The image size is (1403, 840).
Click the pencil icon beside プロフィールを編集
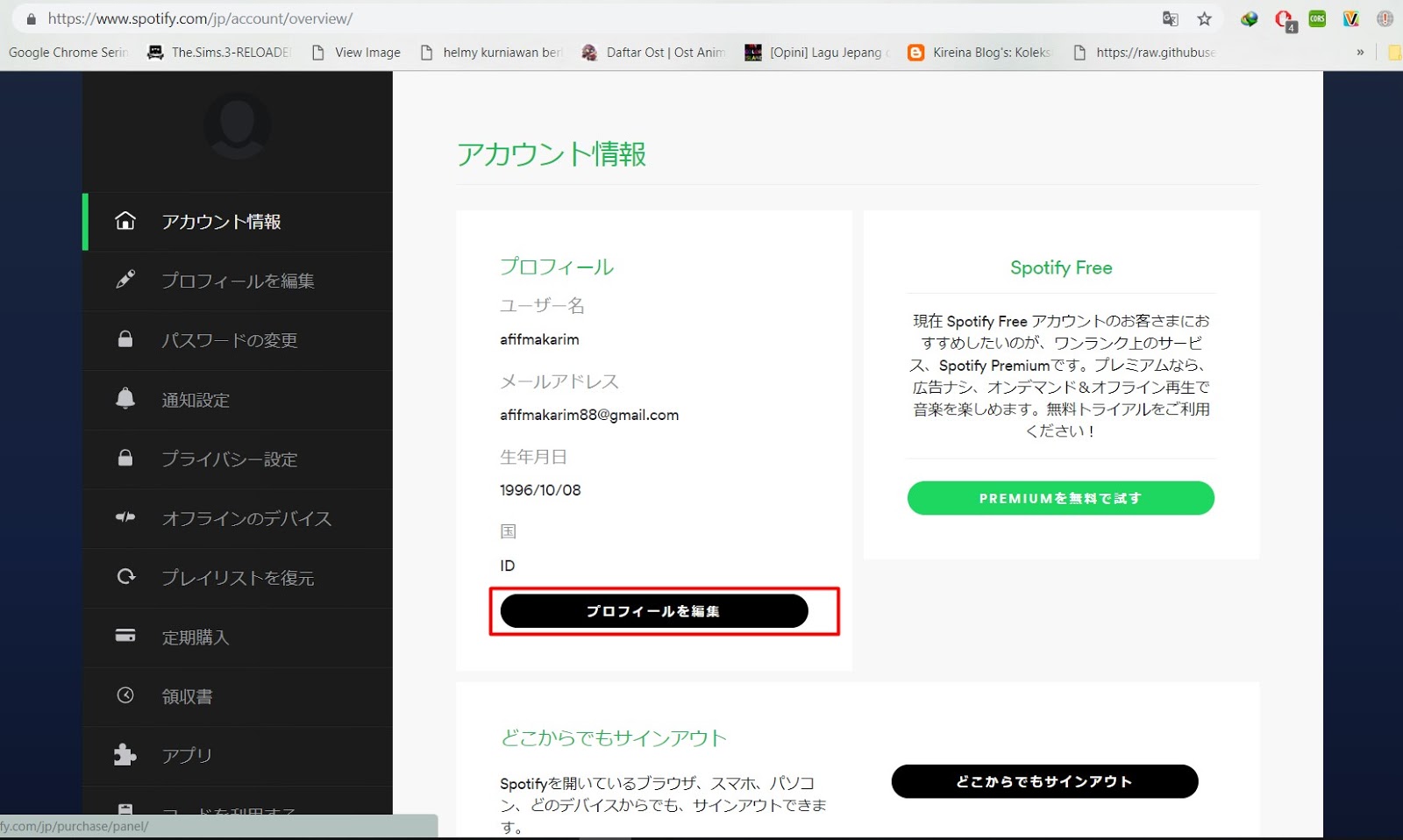[x=125, y=280]
